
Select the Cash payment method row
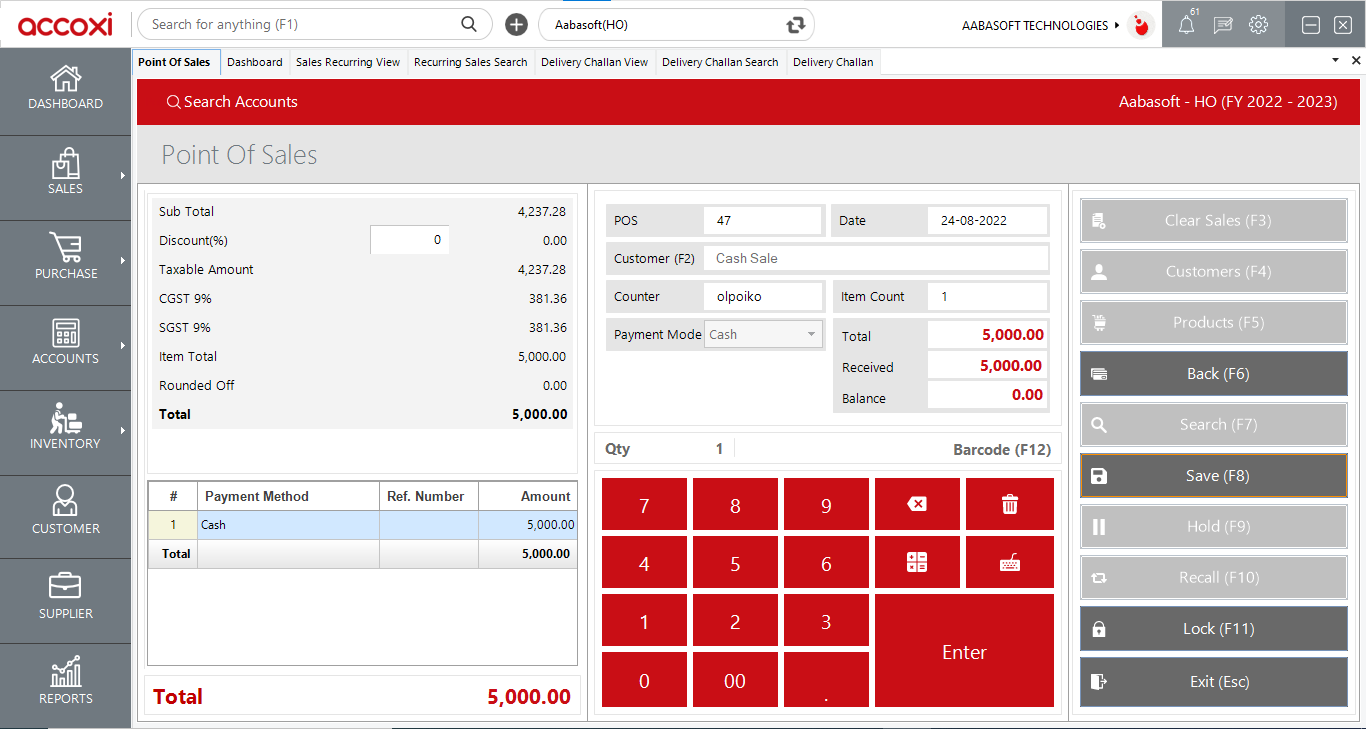tap(363, 524)
